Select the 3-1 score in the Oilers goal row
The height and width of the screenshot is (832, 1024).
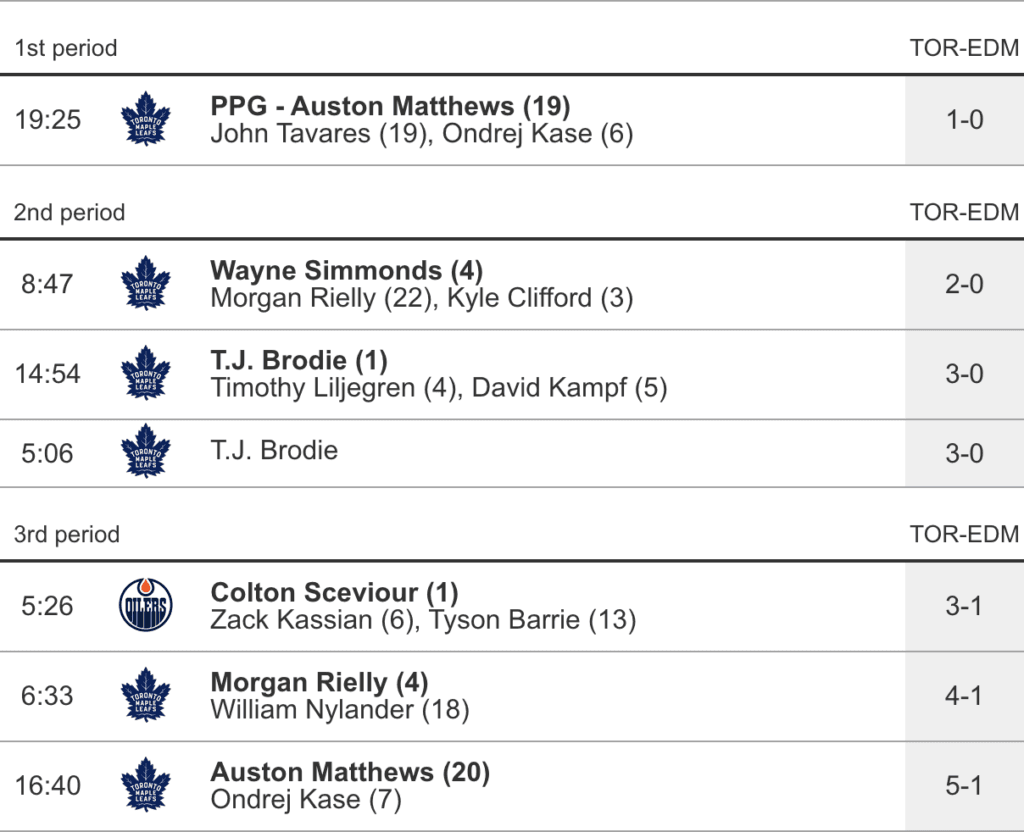[964, 606]
